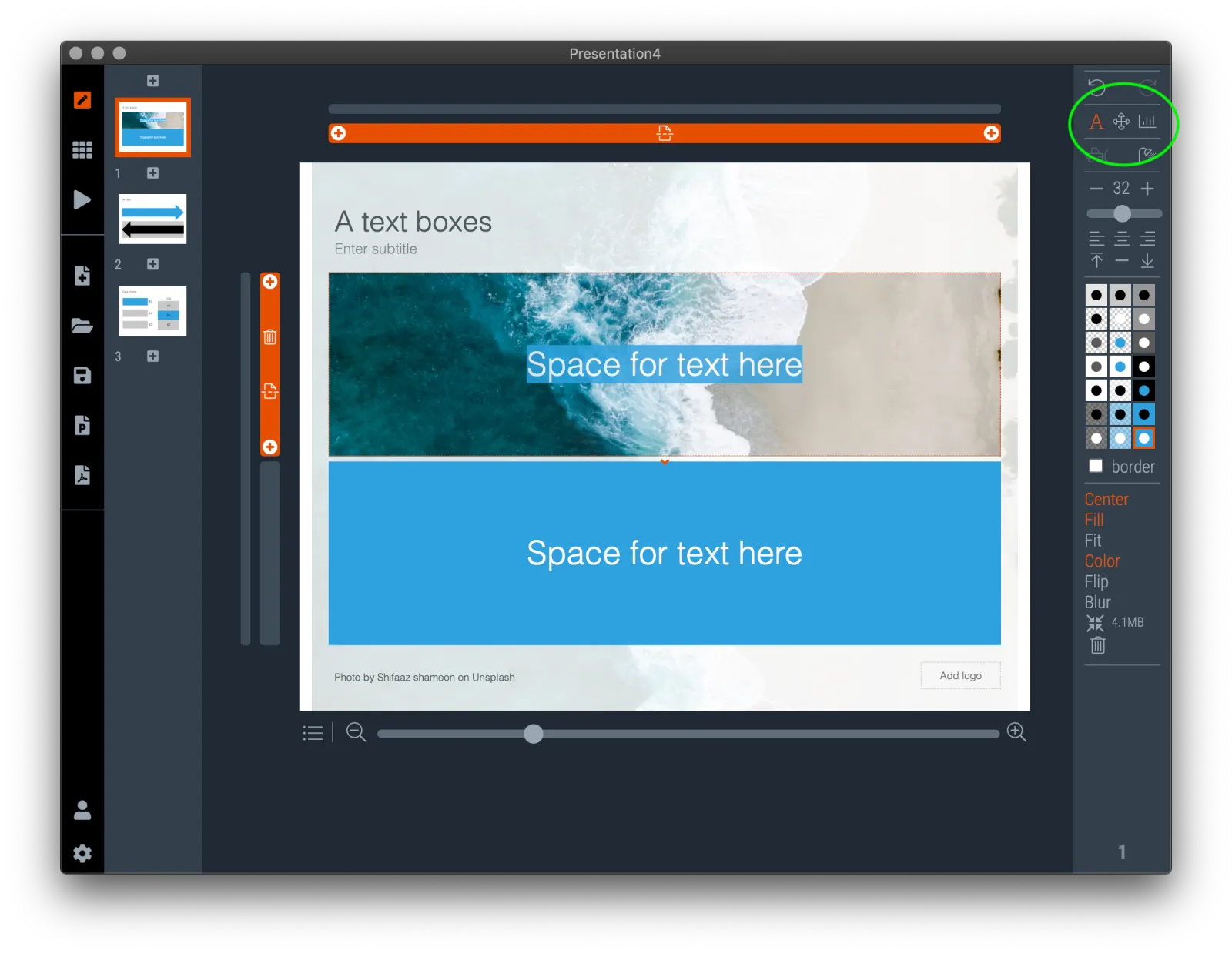1232x954 pixels.
Task: Create a new presentation file
Action: tap(82, 276)
